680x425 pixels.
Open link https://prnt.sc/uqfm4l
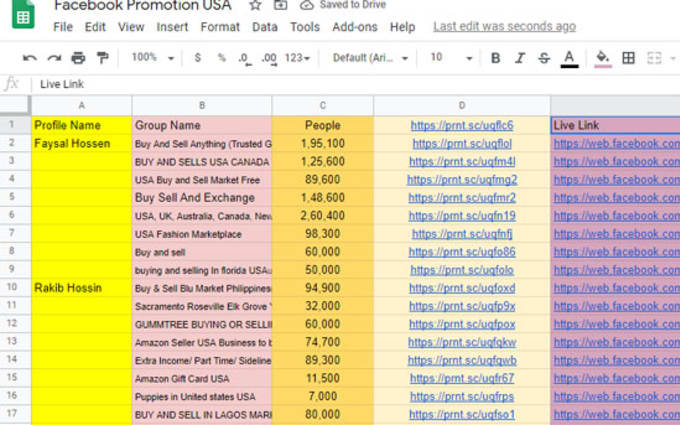pyautogui.click(x=462, y=162)
